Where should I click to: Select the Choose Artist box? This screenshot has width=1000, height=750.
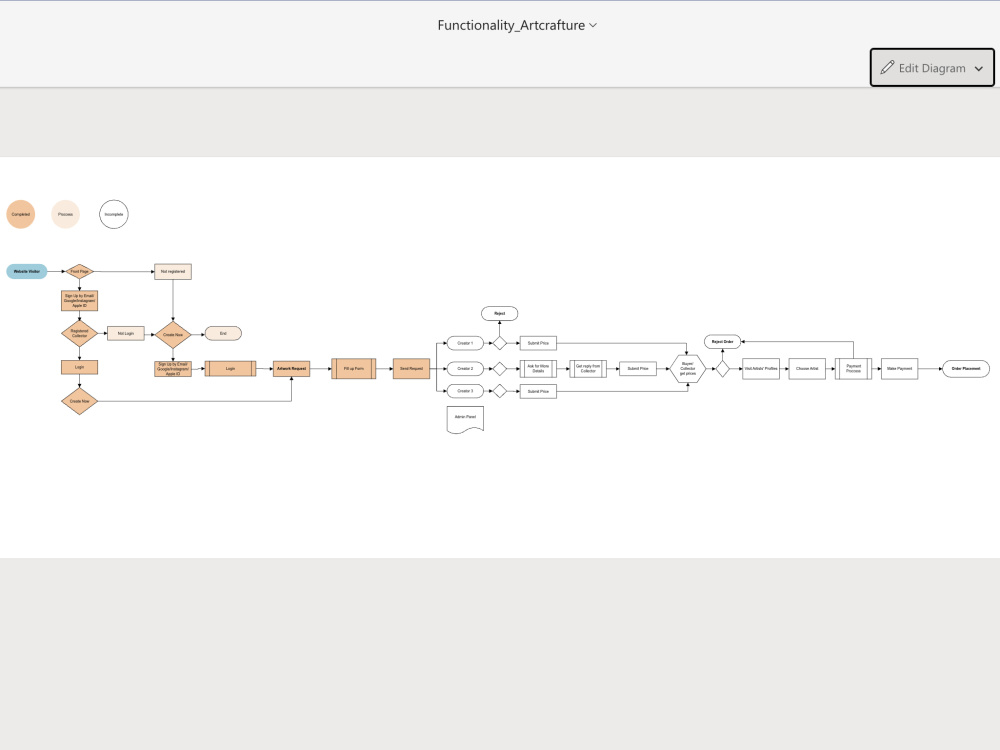(807, 369)
